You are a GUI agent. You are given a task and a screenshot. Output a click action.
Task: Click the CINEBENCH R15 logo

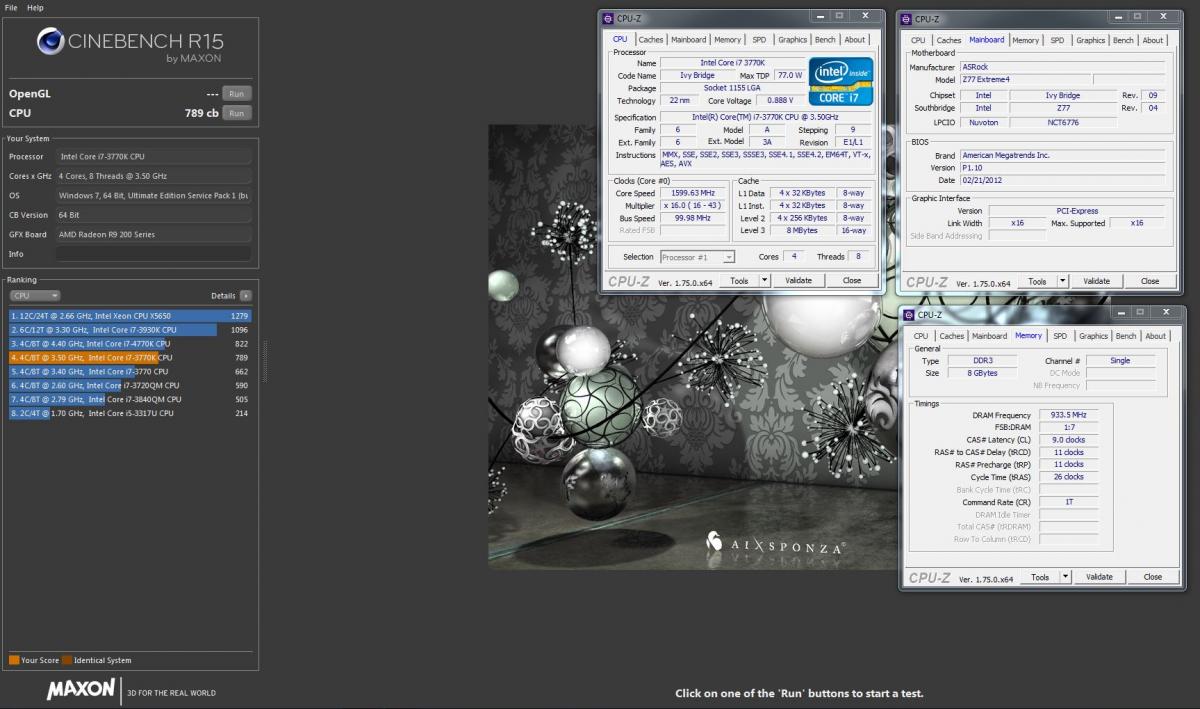pos(130,44)
